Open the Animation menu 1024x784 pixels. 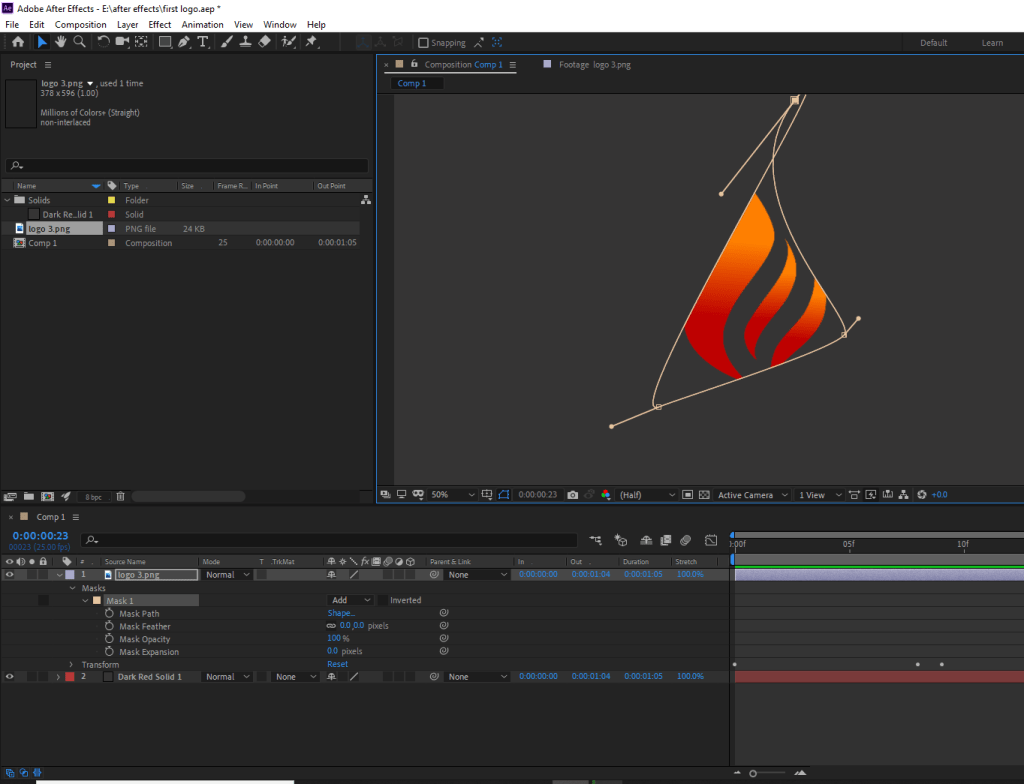[x=202, y=24]
